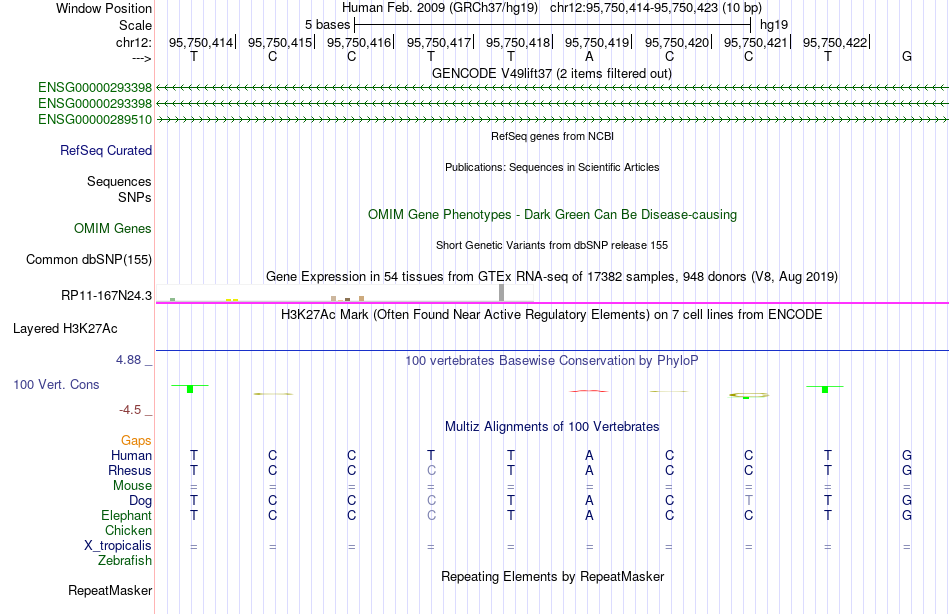Click the GENCODE V49lift37 track title

click(x=552, y=73)
